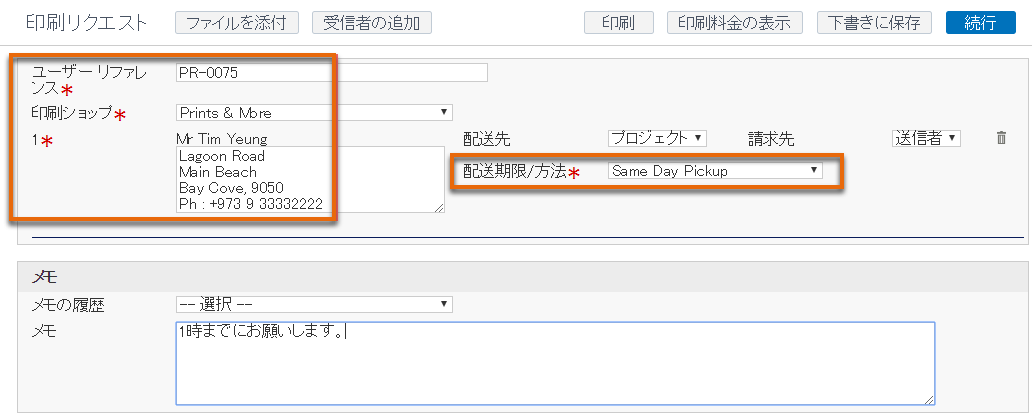Grab the メモ textarea resize handle

929,400
